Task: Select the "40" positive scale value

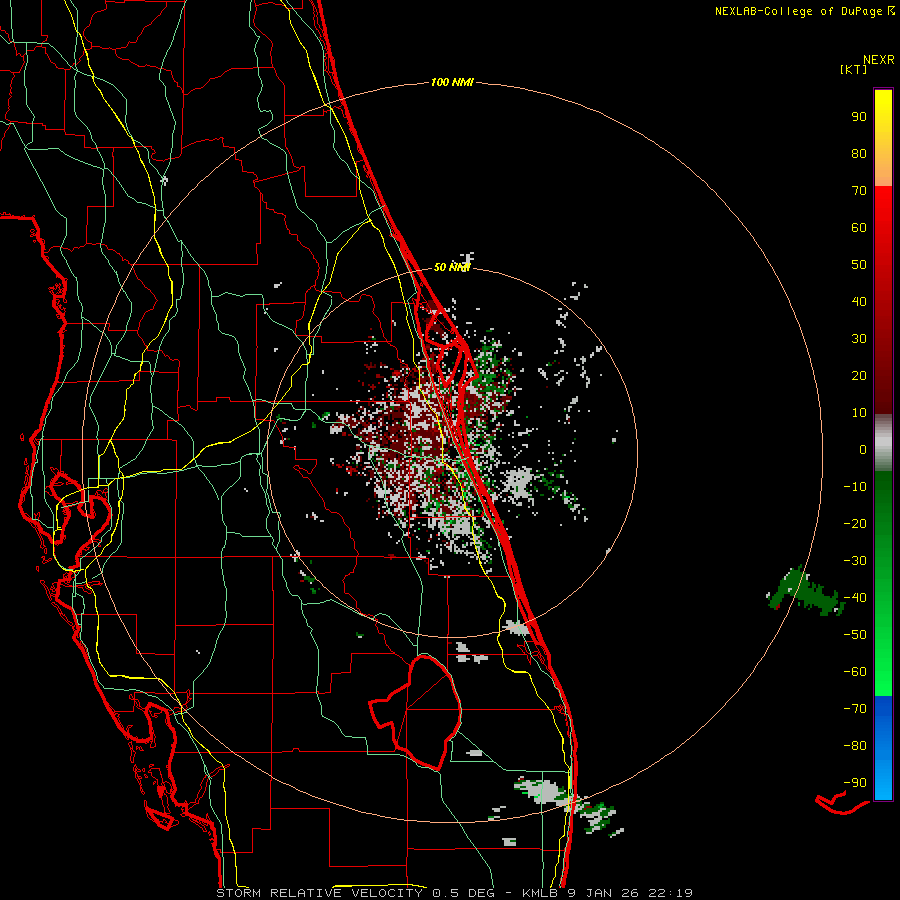Action: pyautogui.click(x=859, y=302)
